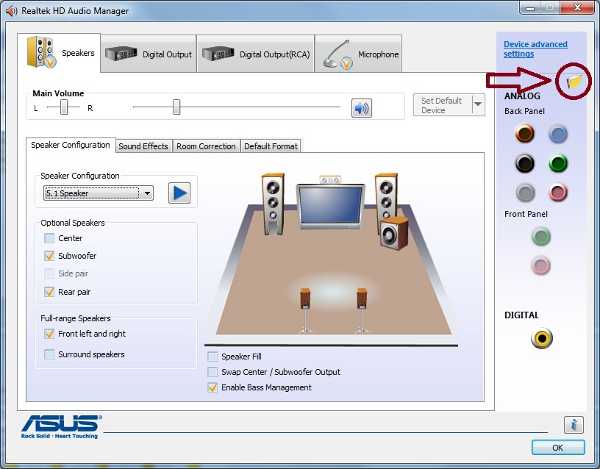The height and width of the screenshot is (469, 600).
Task: Click the main volume slider handle
Action: [x=176, y=107]
